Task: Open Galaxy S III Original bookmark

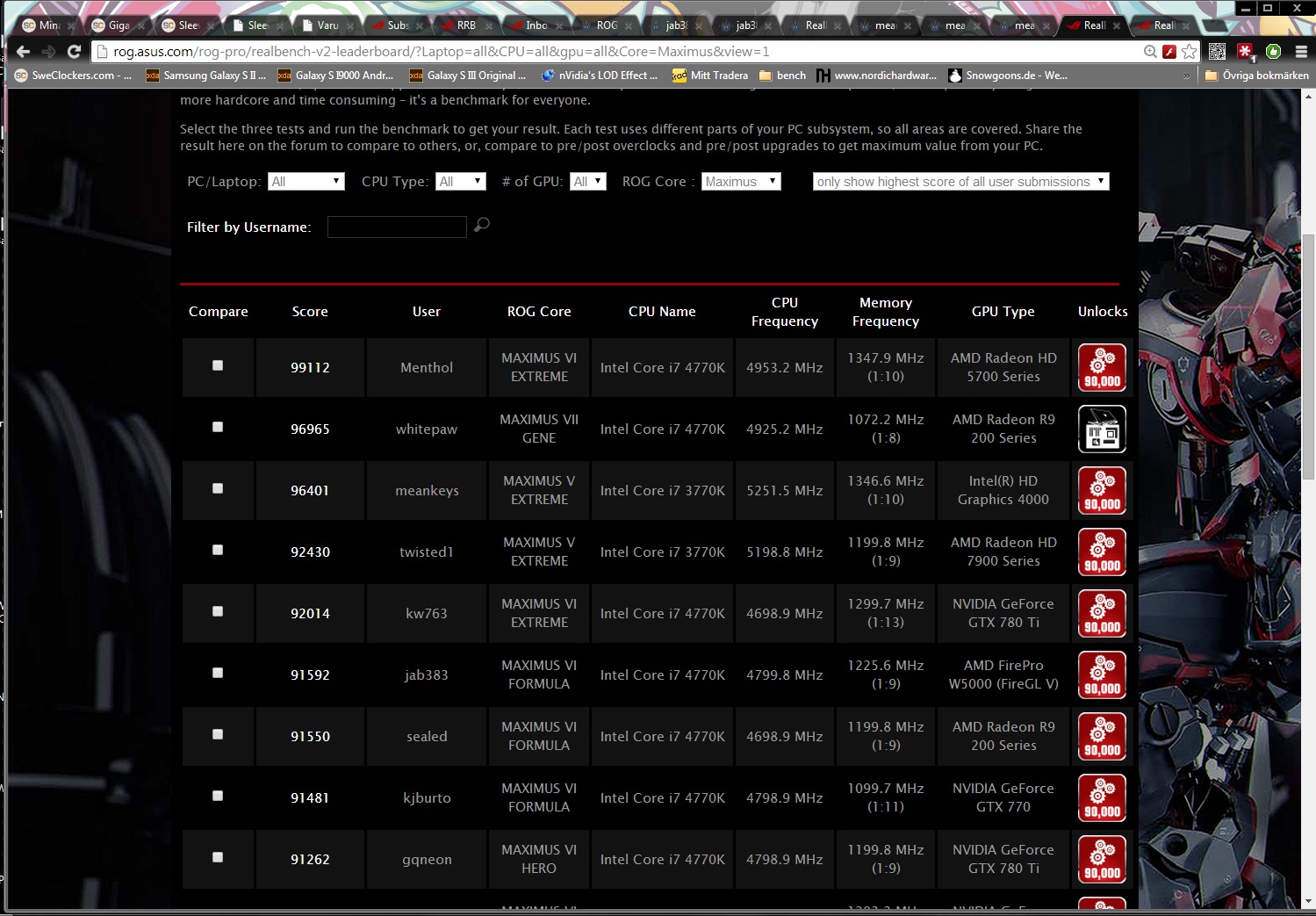Action: point(467,76)
